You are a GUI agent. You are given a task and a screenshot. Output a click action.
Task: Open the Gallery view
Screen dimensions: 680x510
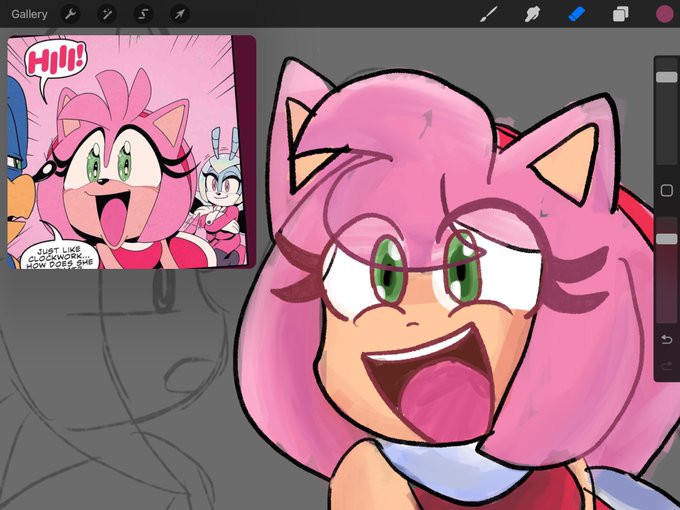(29, 14)
